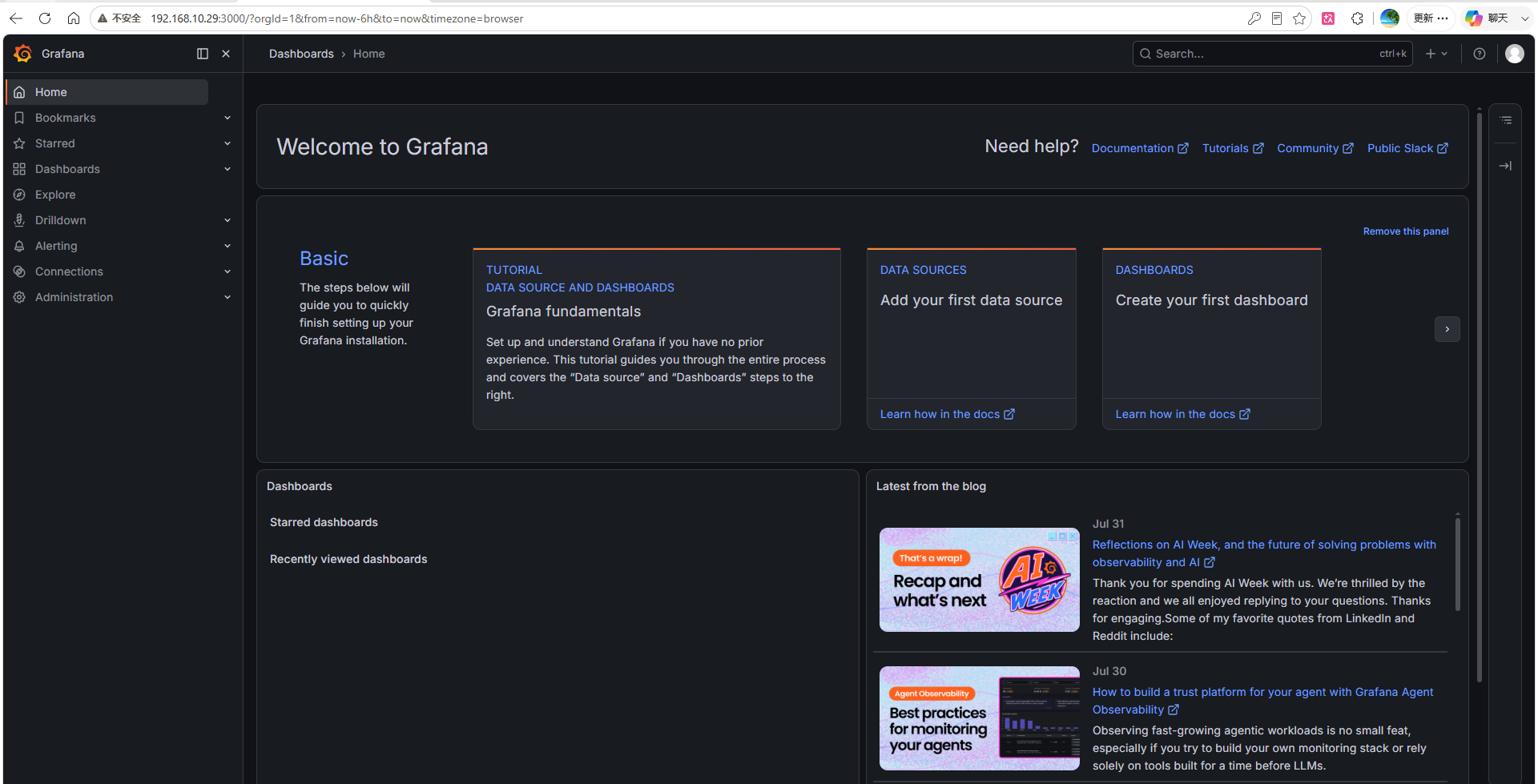Toggle the dock menu icon beside Grafana

(x=203, y=54)
